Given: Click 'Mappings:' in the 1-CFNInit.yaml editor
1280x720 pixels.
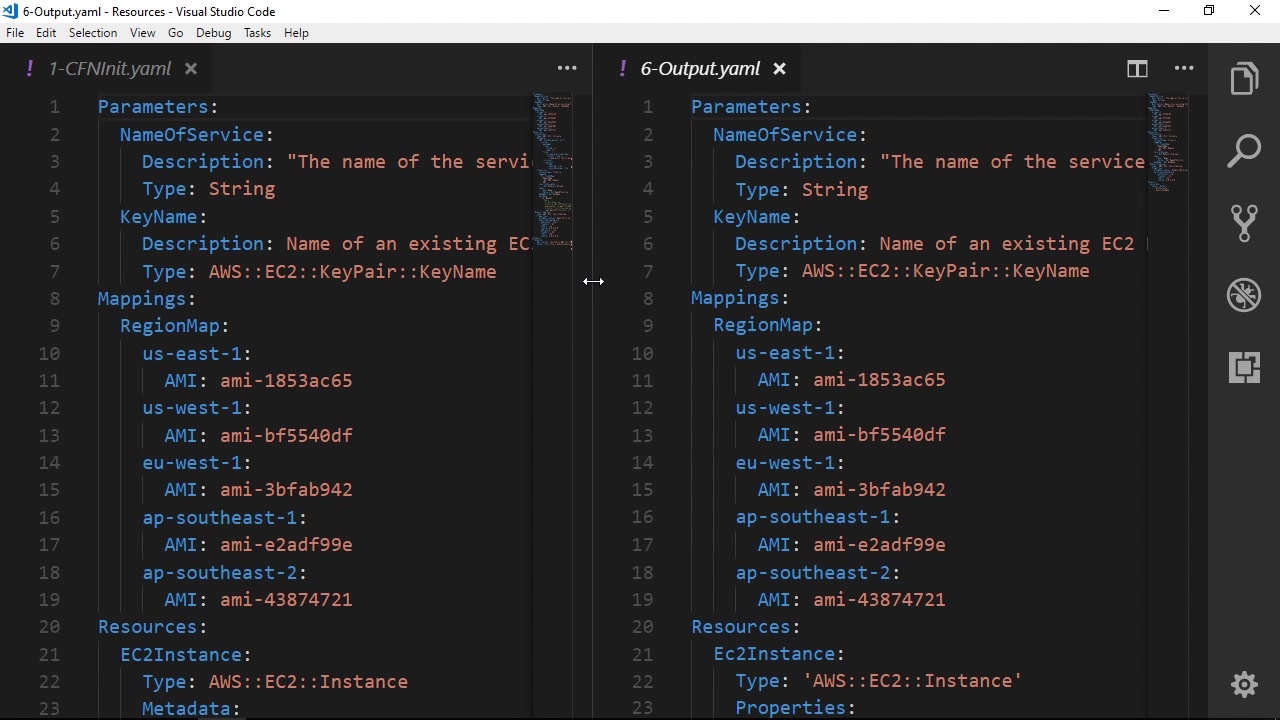Looking at the screenshot, I should (147, 298).
